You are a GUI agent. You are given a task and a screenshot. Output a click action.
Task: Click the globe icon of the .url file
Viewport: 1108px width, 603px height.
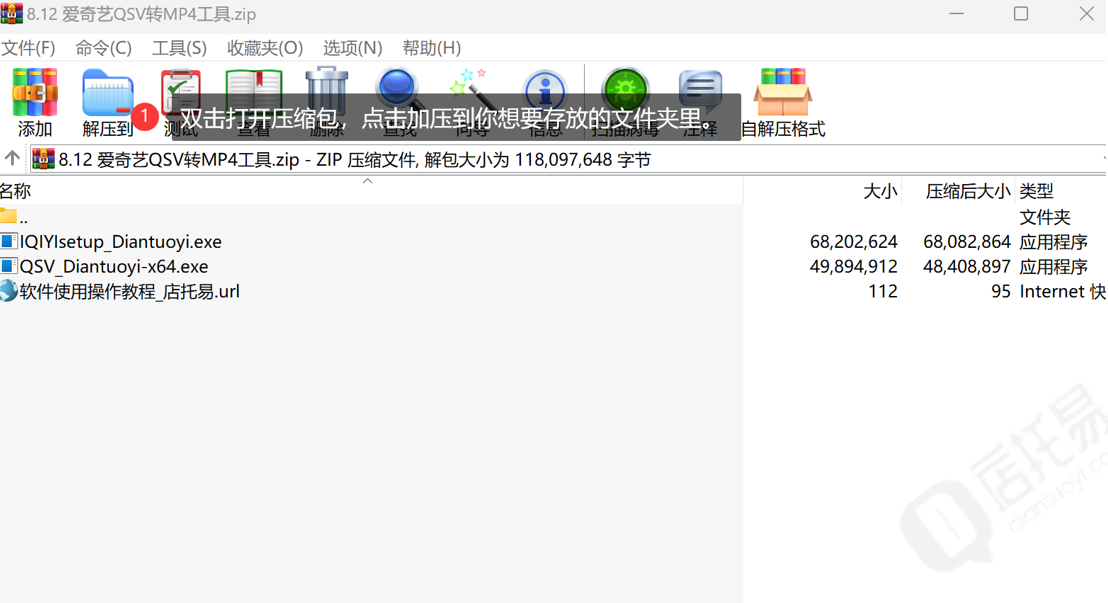click(8, 291)
